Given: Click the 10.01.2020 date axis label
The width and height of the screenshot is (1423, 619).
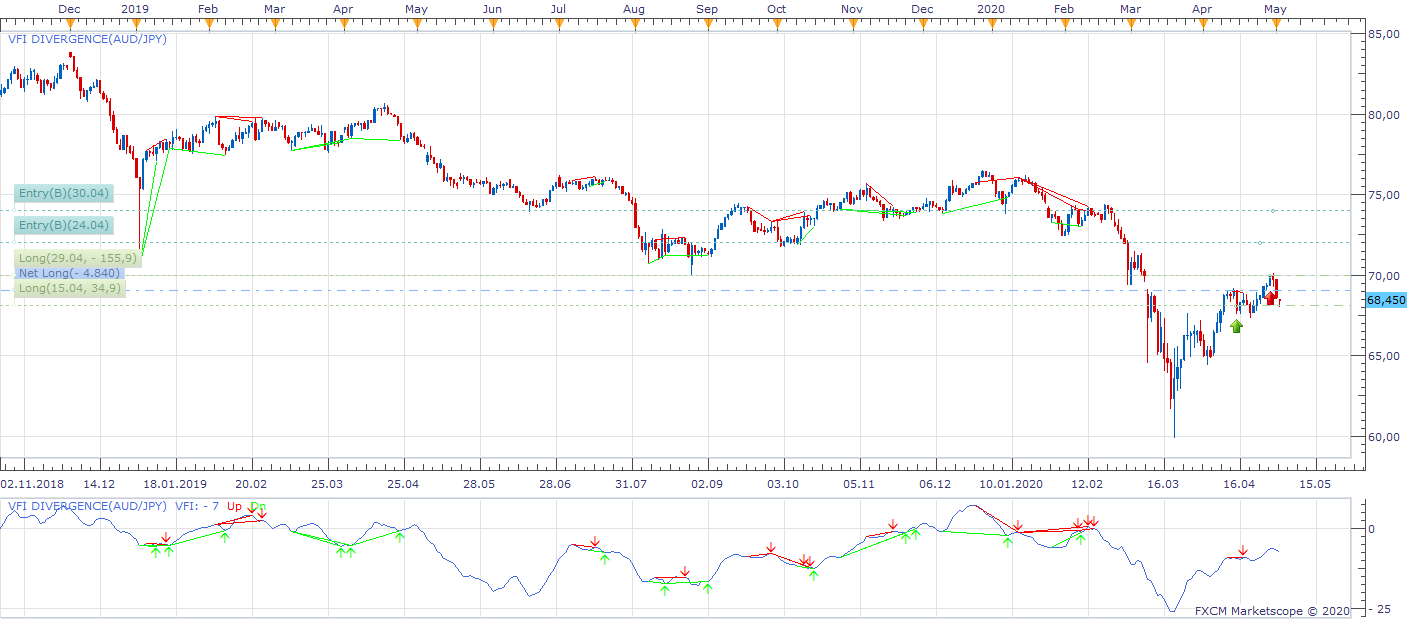Looking at the screenshot, I should click(x=1011, y=484).
